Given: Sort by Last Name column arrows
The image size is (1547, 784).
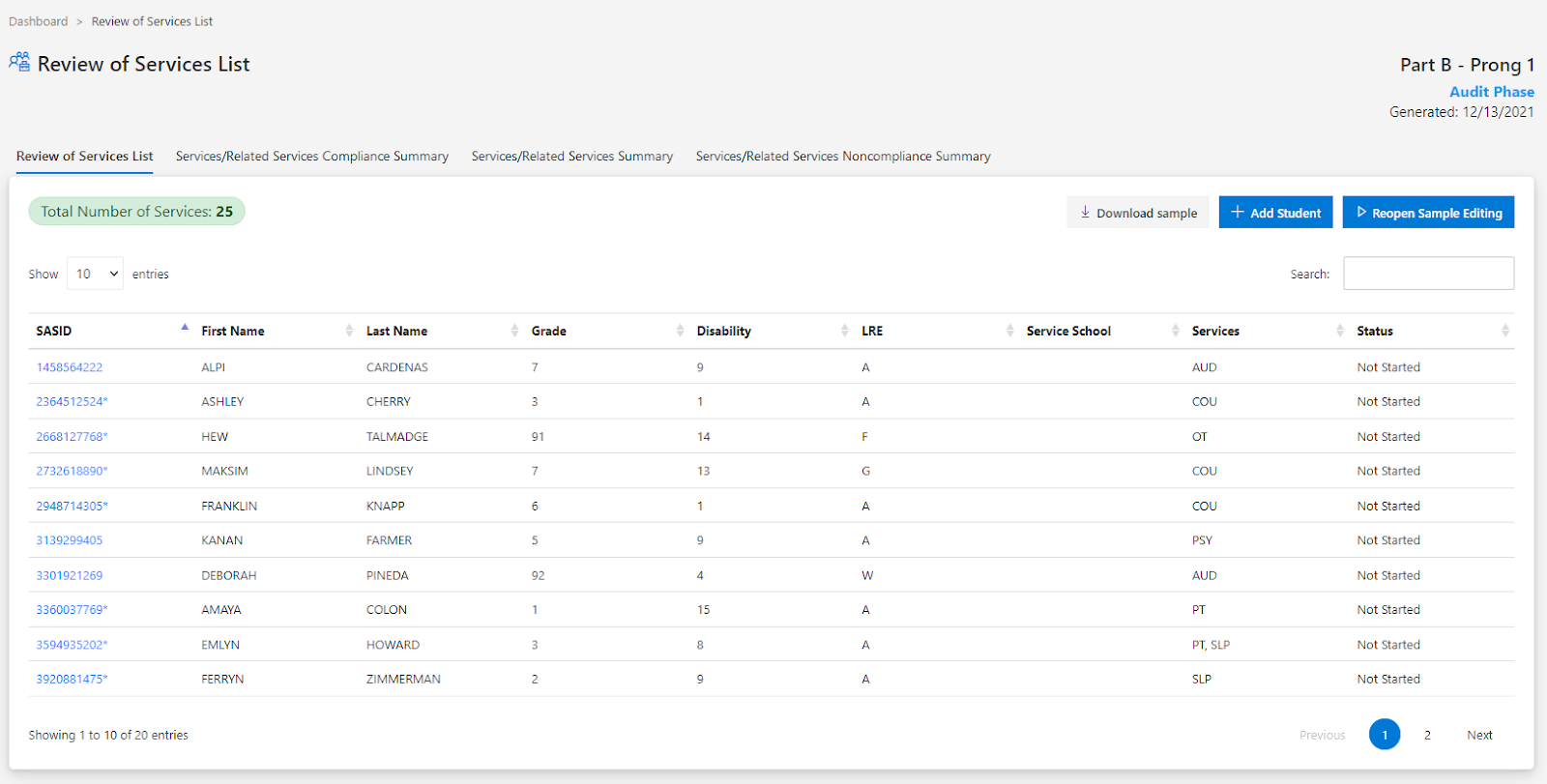Looking at the screenshot, I should [x=514, y=331].
